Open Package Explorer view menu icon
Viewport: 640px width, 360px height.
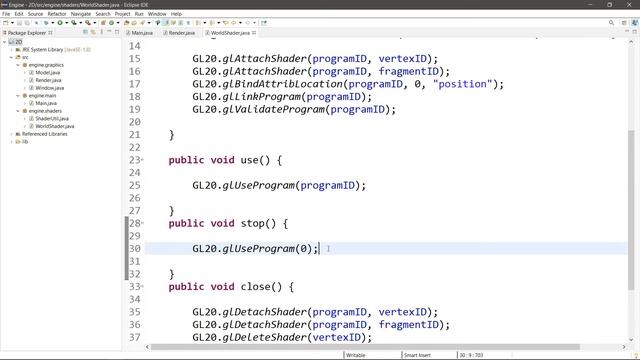[102, 32]
